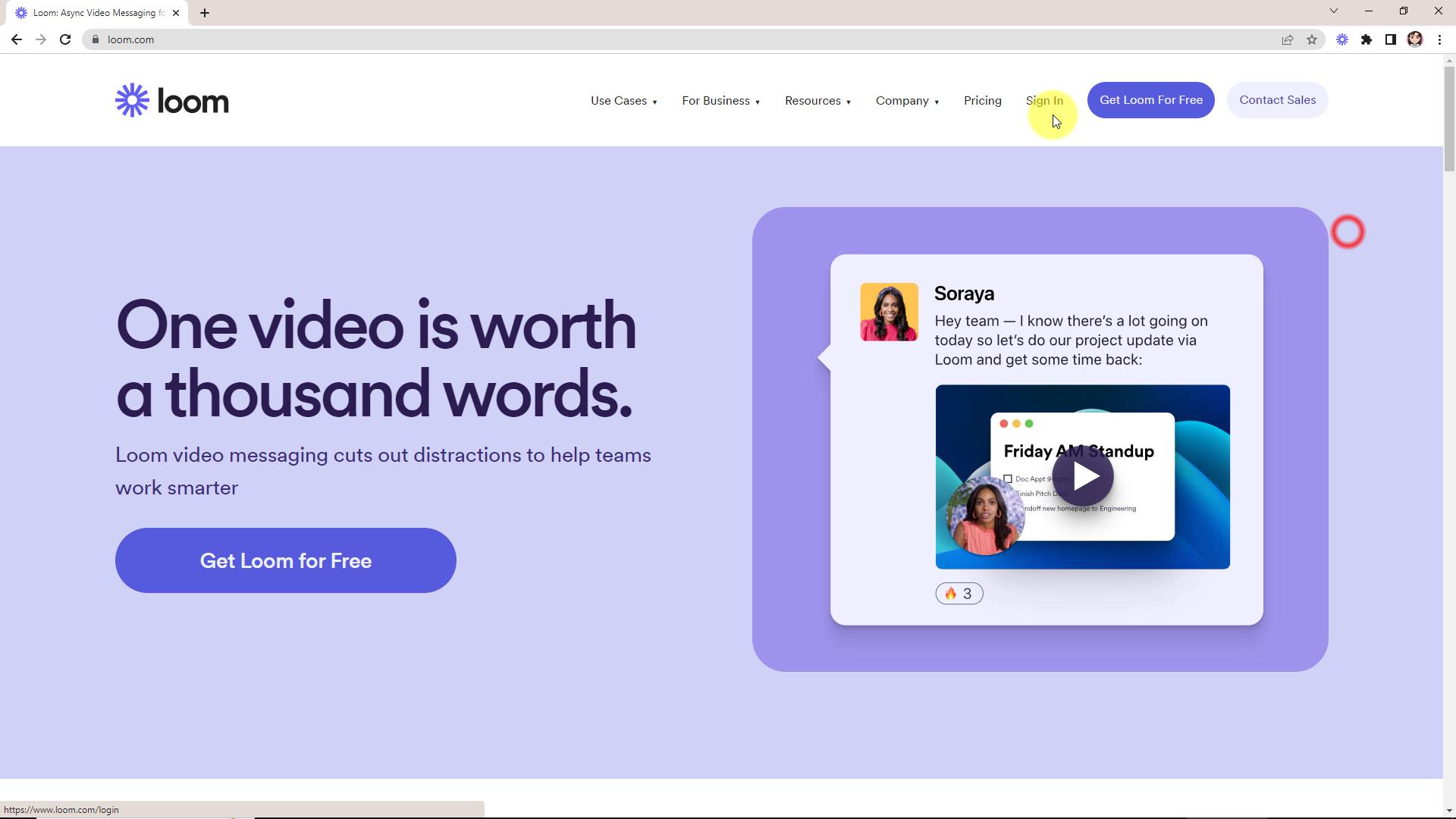Select the Pricing menu item
1456x819 pixels.
coord(983,100)
